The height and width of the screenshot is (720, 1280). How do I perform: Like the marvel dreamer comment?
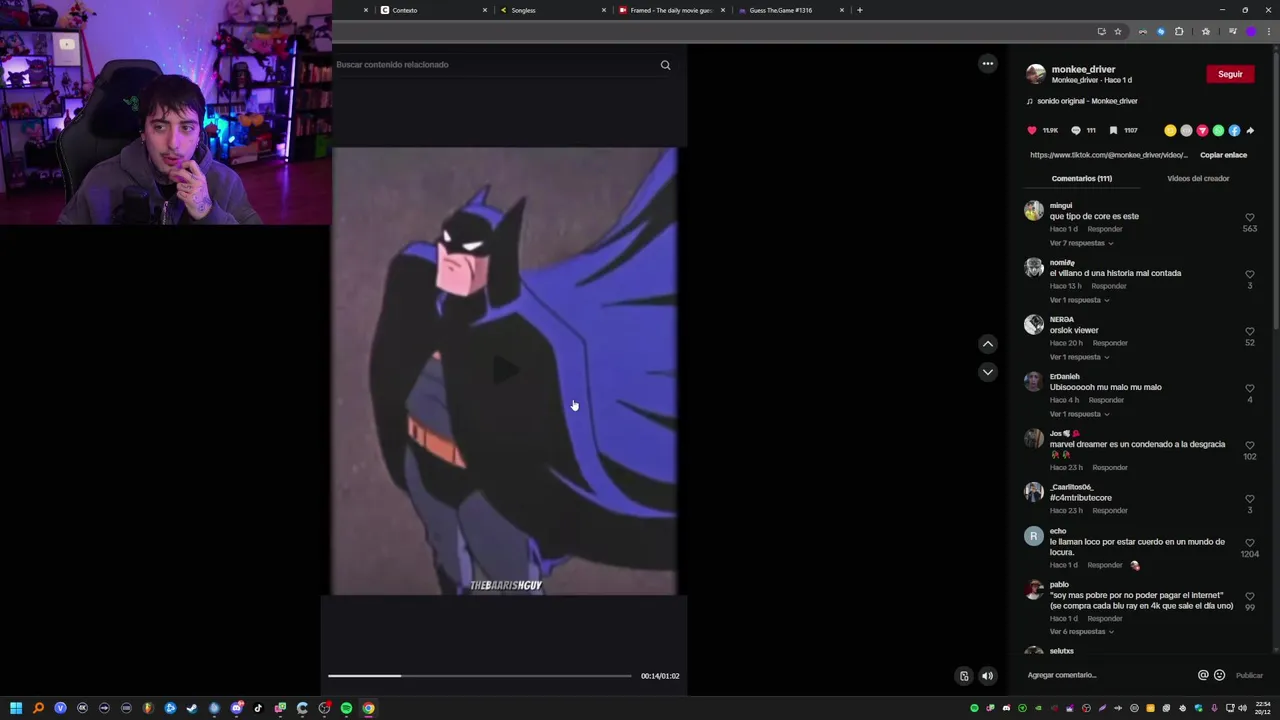(1249, 445)
